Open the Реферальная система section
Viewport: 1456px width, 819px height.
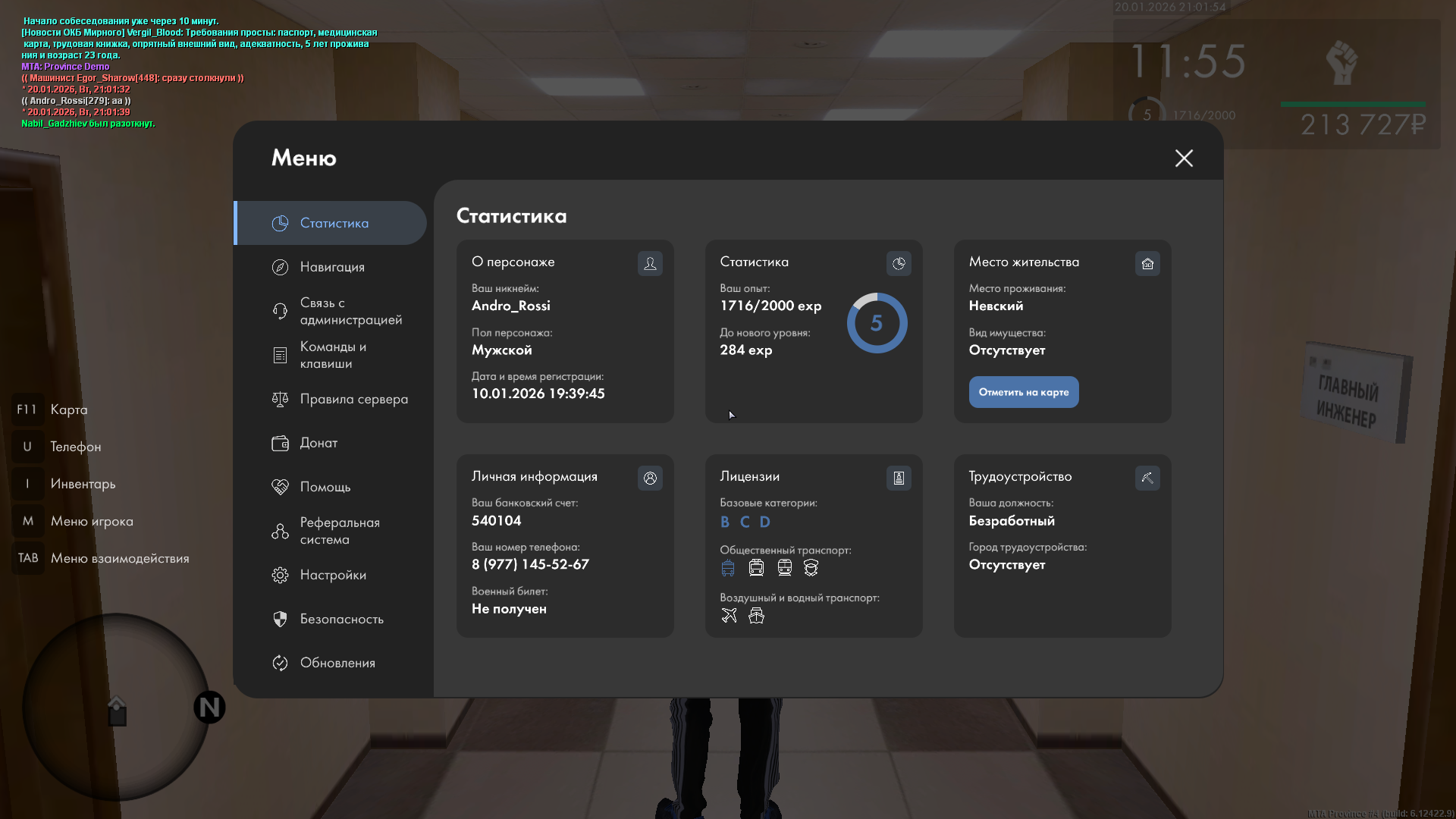point(339,531)
